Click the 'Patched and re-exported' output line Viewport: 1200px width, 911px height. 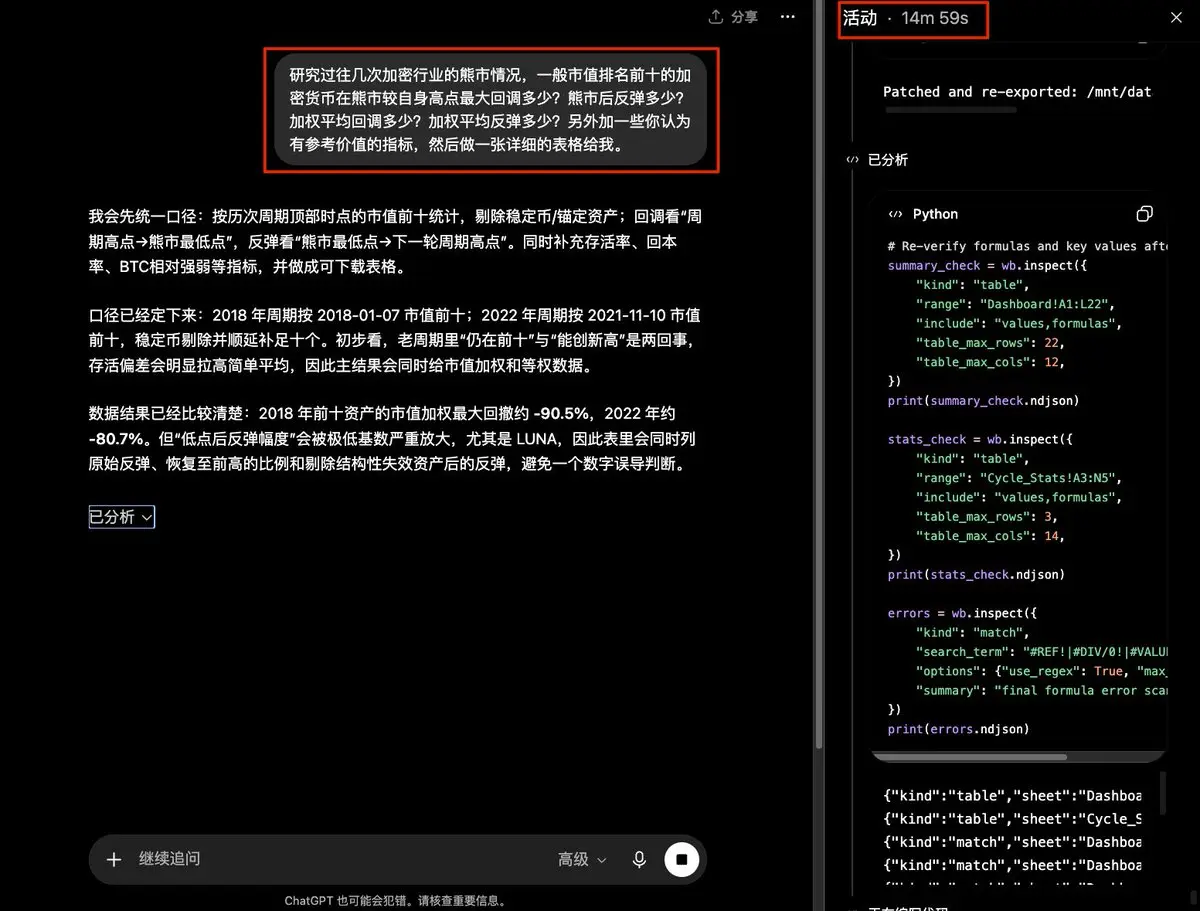tap(1017, 91)
